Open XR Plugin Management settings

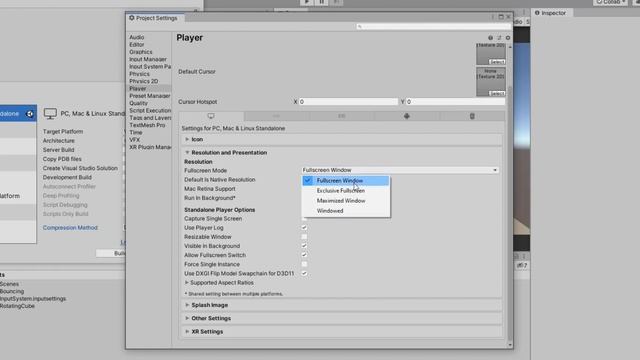click(150, 147)
